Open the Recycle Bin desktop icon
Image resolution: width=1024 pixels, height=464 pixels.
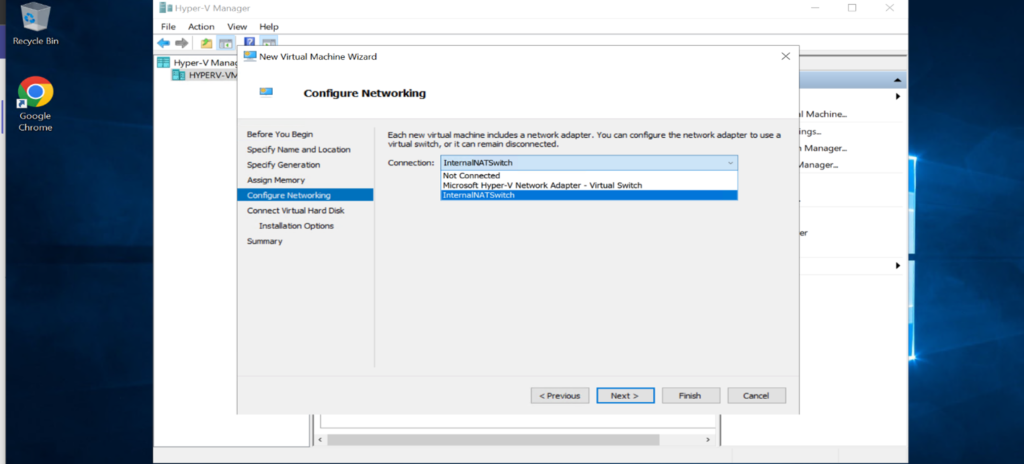(35, 24)
